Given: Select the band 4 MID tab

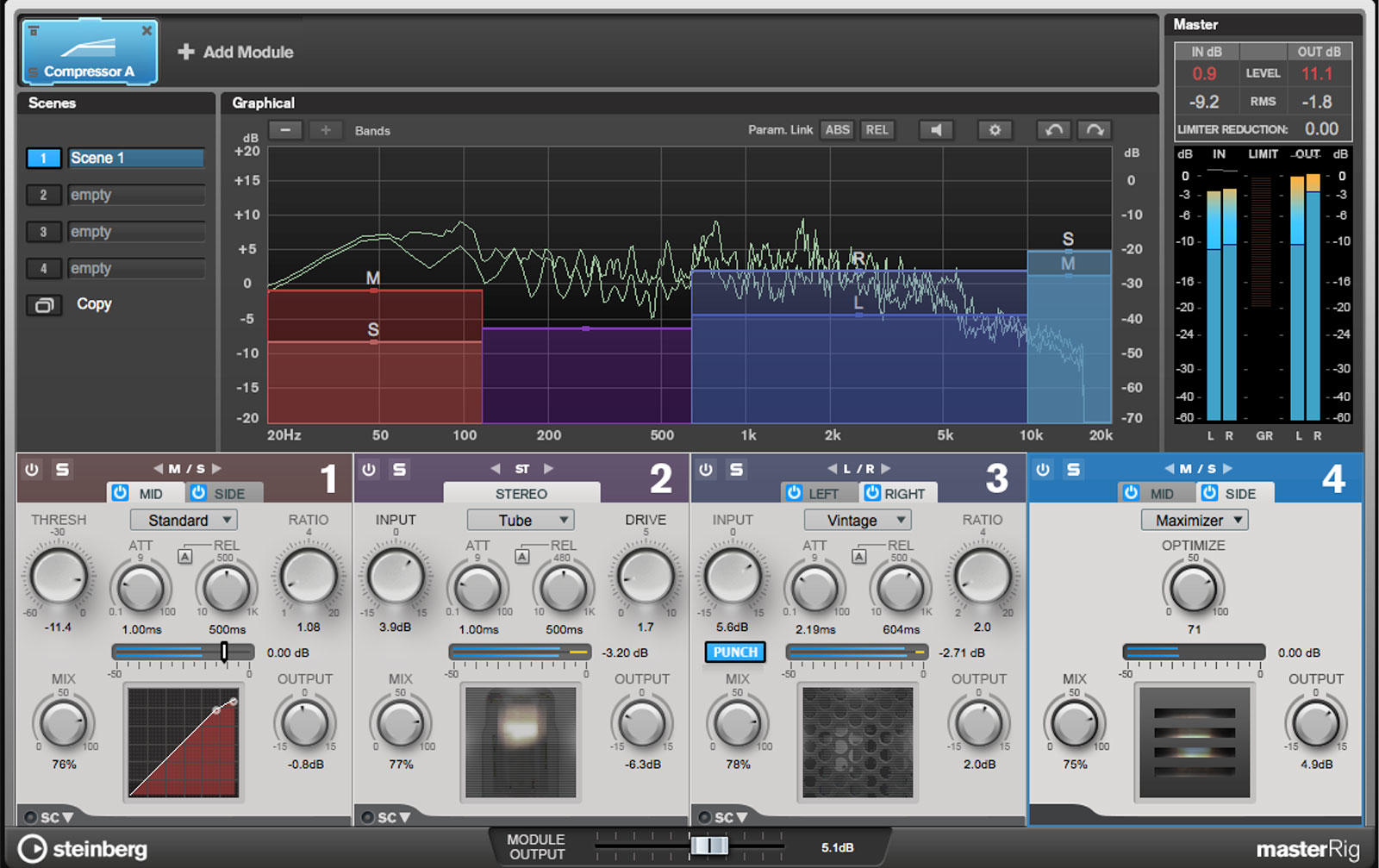Looking at the screenshot, I should [x=1156, y=493].
